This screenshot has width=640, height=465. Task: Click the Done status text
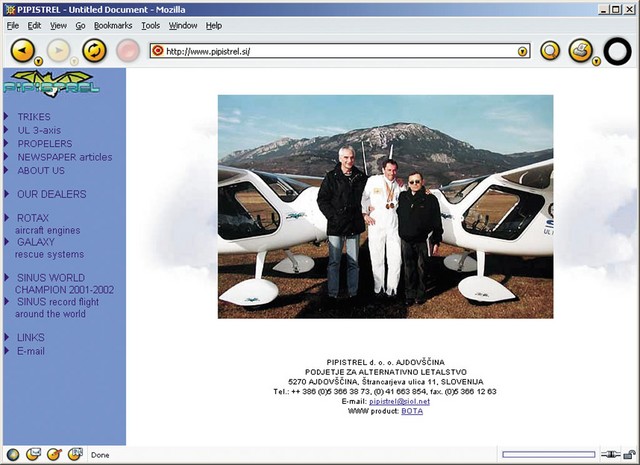point(100,455)
